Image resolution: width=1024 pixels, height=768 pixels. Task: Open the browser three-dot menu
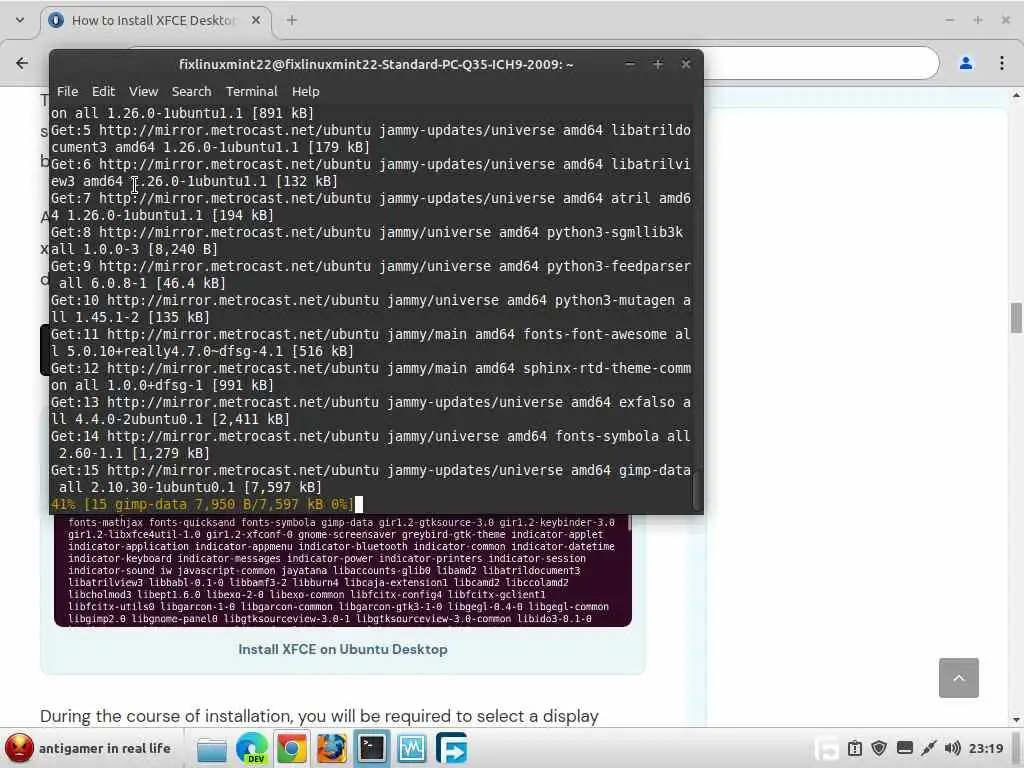(x=1002, y=63)
